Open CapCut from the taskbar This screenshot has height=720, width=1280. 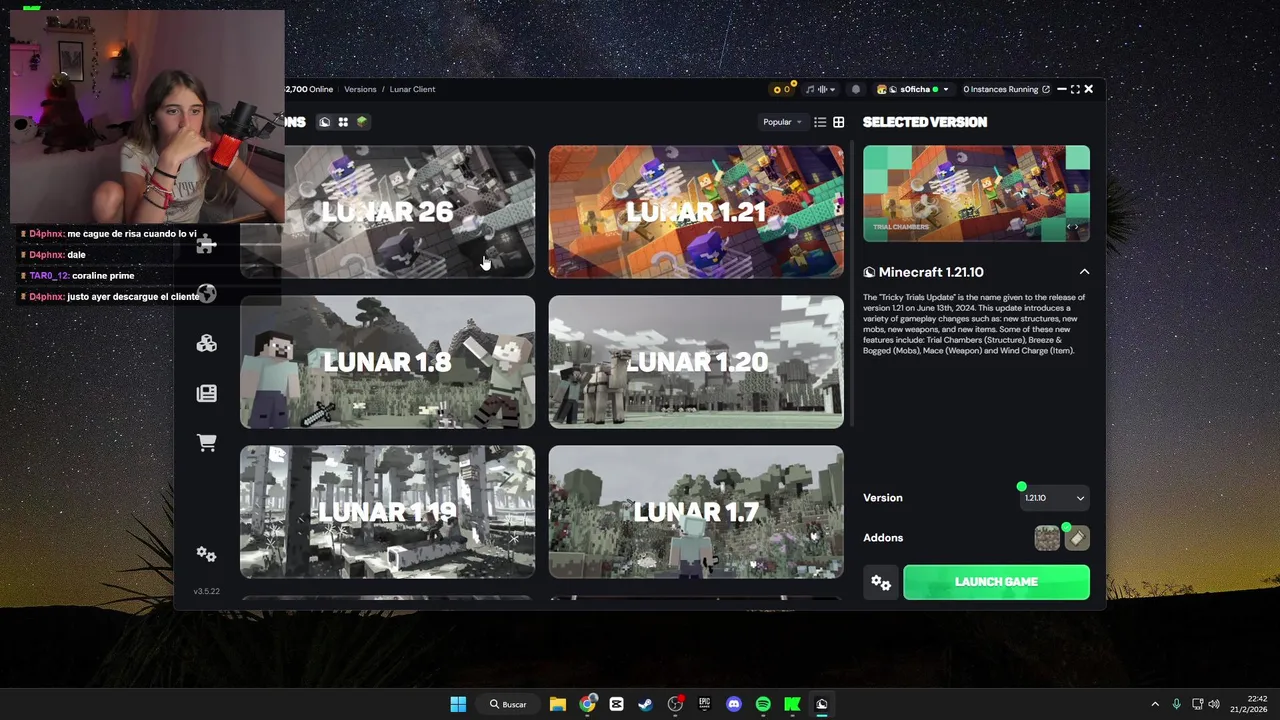[x=616, y=704]
